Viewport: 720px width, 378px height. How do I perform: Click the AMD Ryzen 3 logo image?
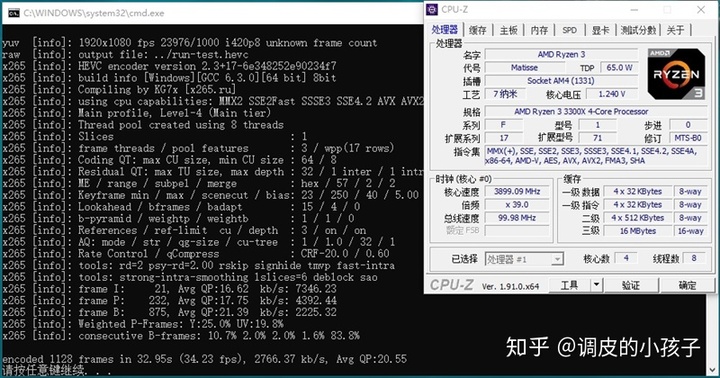coord(677,74)
